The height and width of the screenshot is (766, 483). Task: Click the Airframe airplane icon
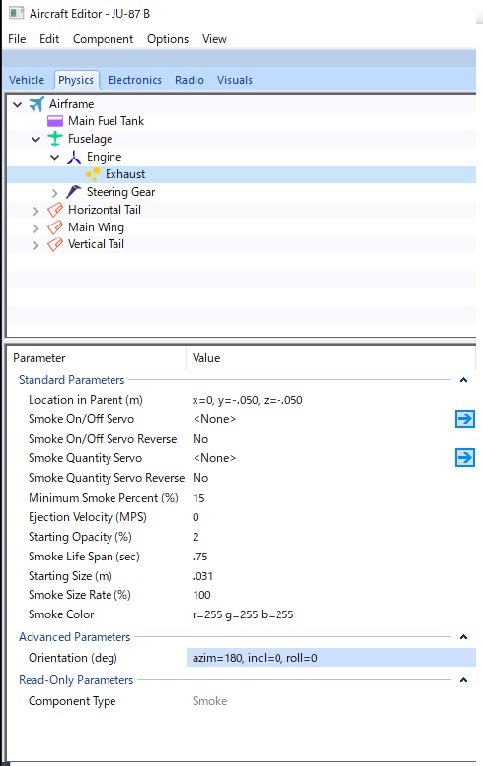point(37,104)
